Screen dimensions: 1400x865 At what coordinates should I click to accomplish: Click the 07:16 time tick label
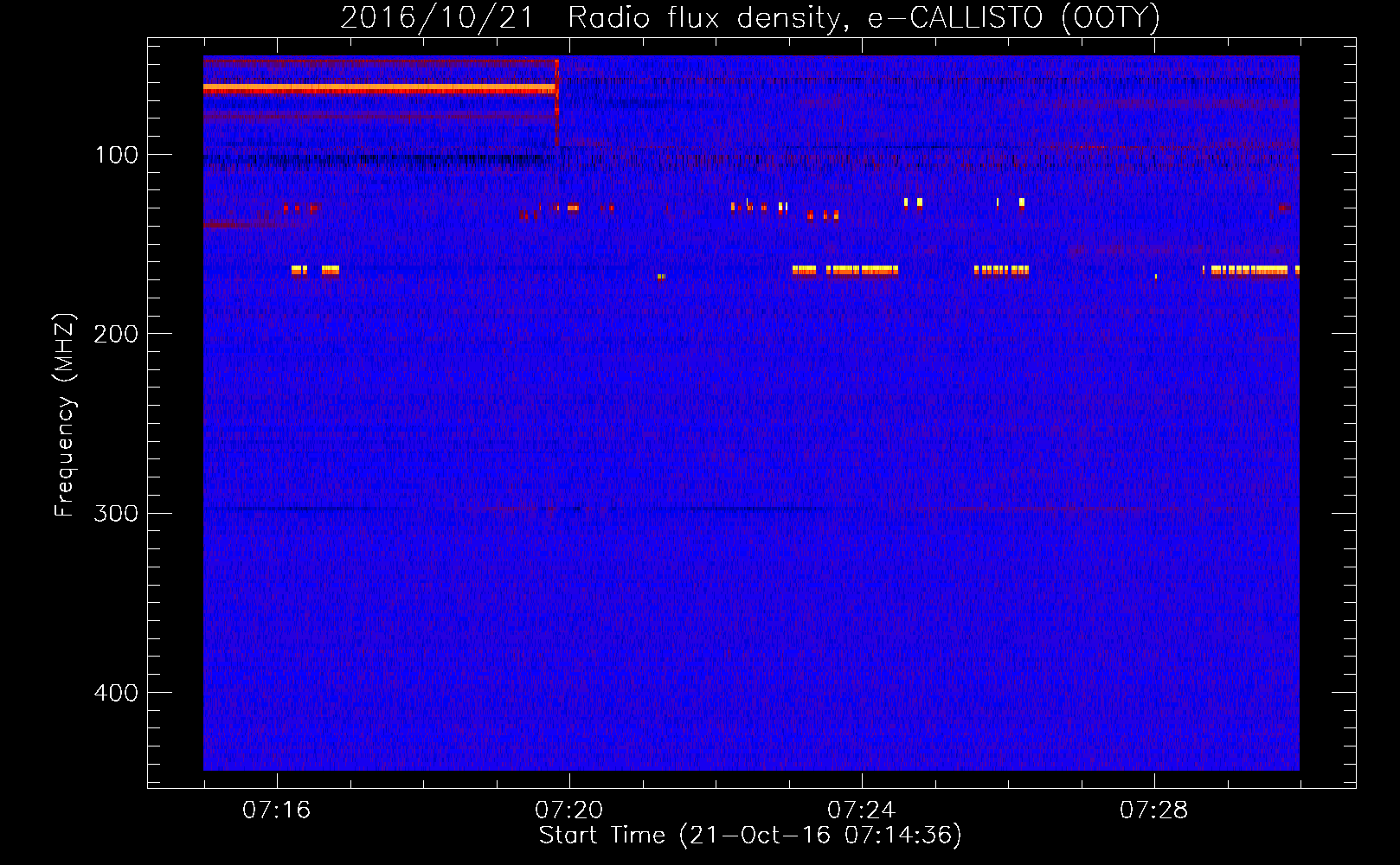point(277,811)
